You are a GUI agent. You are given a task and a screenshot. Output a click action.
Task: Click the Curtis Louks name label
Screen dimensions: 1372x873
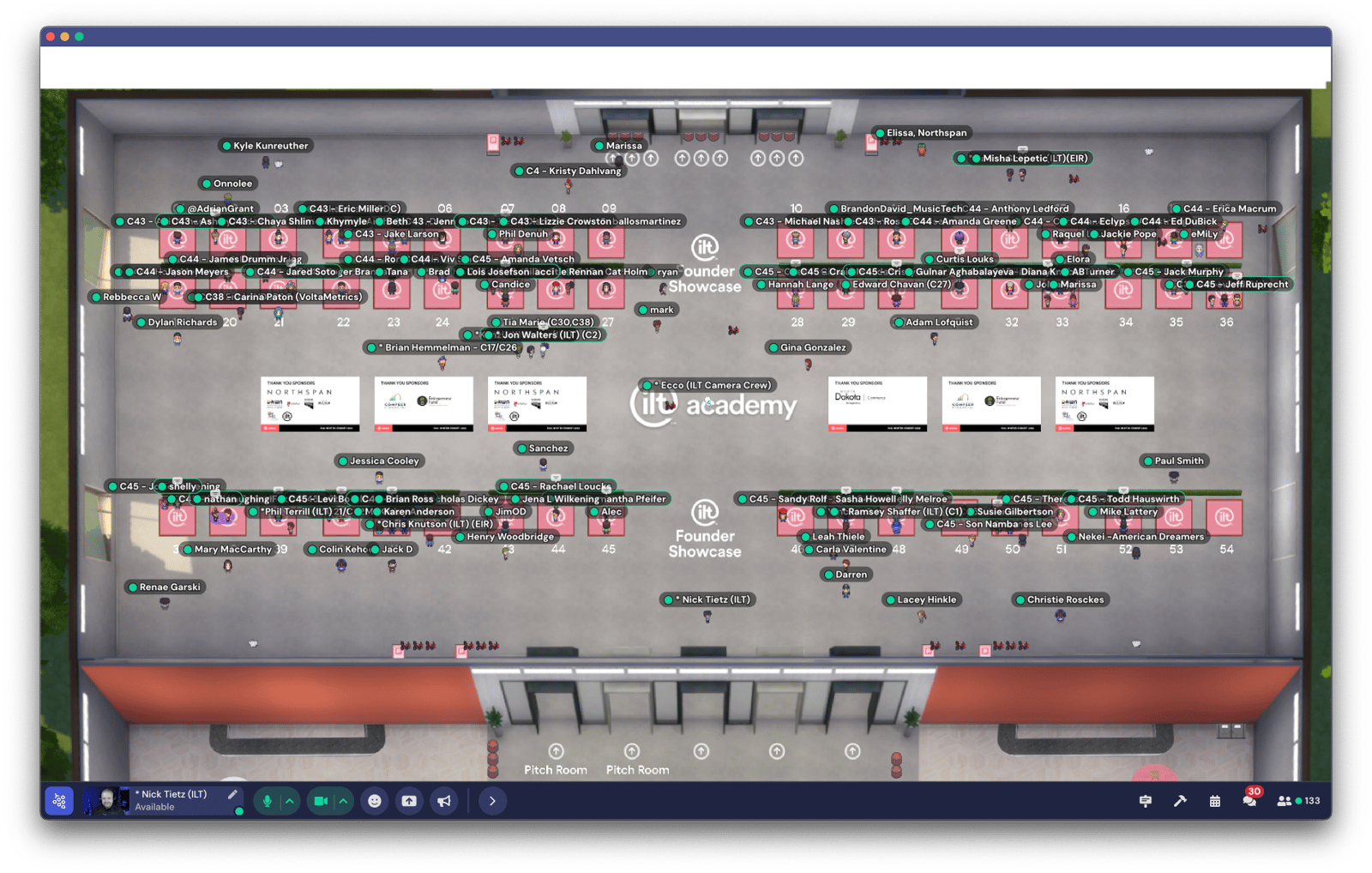pyautogui.click(x=960, y=259)
